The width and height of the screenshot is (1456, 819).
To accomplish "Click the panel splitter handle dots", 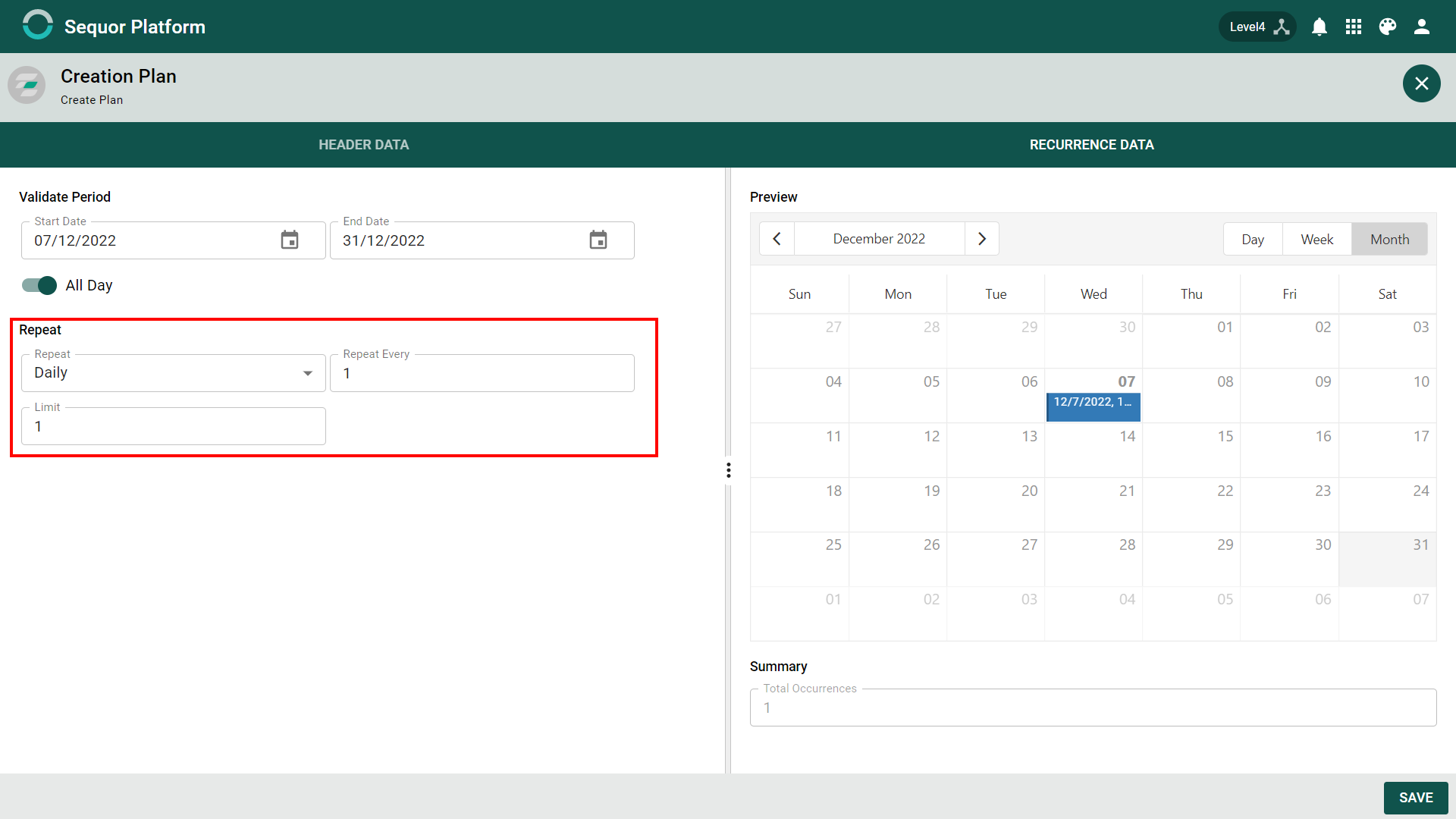I will tap(729, 470).
